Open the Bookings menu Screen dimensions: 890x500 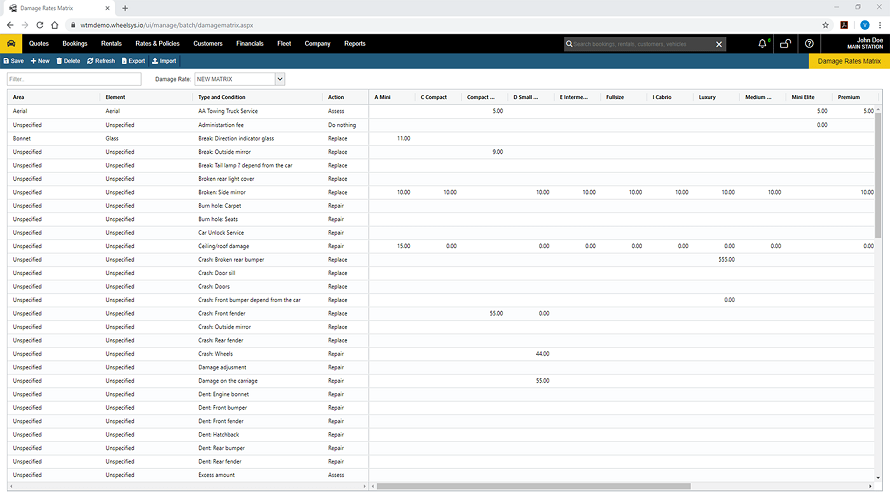75,44
